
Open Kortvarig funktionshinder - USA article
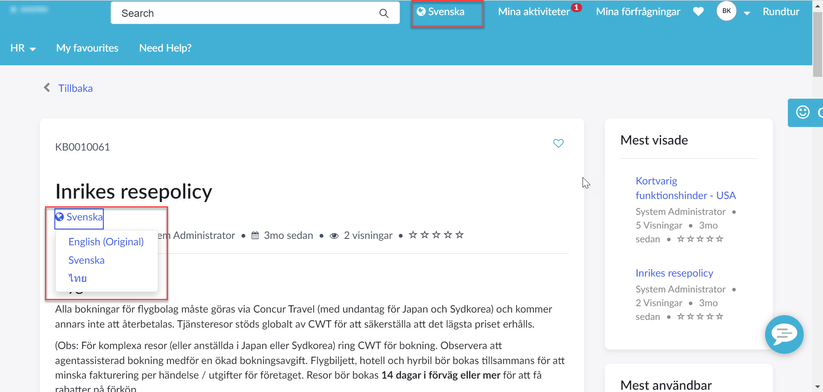click(685, 188)
